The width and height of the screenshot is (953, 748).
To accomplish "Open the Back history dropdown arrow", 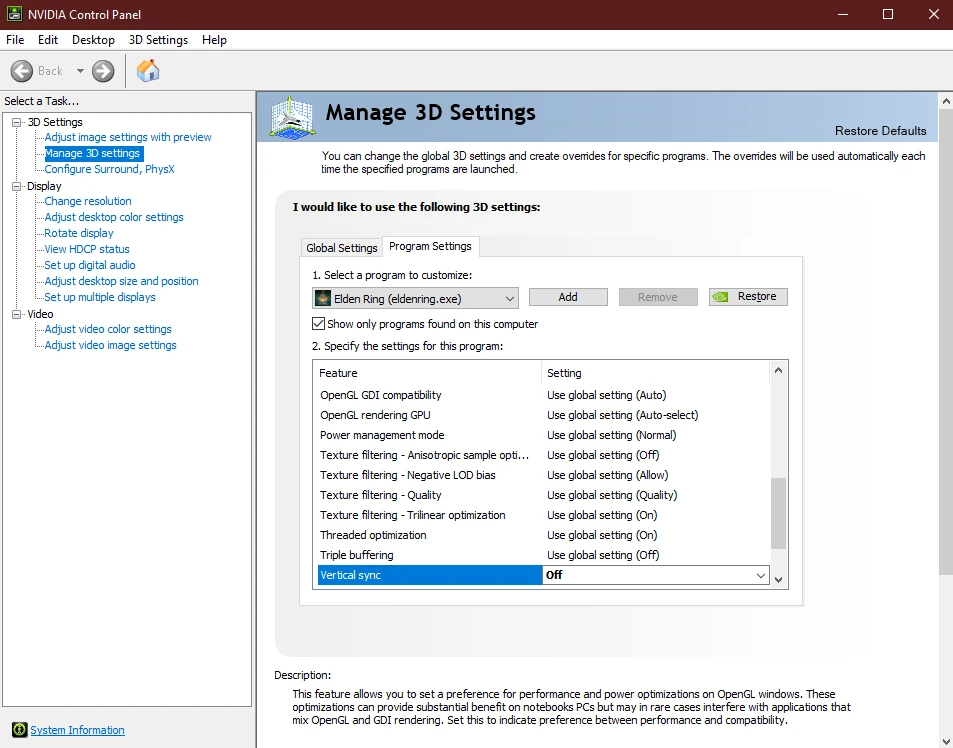I will pos(80,71).
